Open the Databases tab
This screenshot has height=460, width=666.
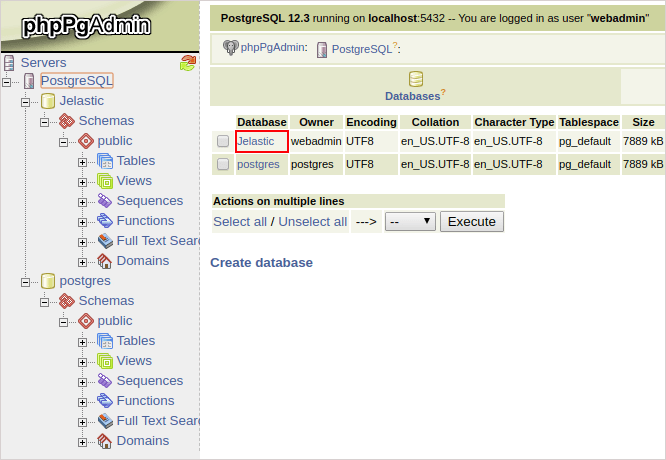415,87
